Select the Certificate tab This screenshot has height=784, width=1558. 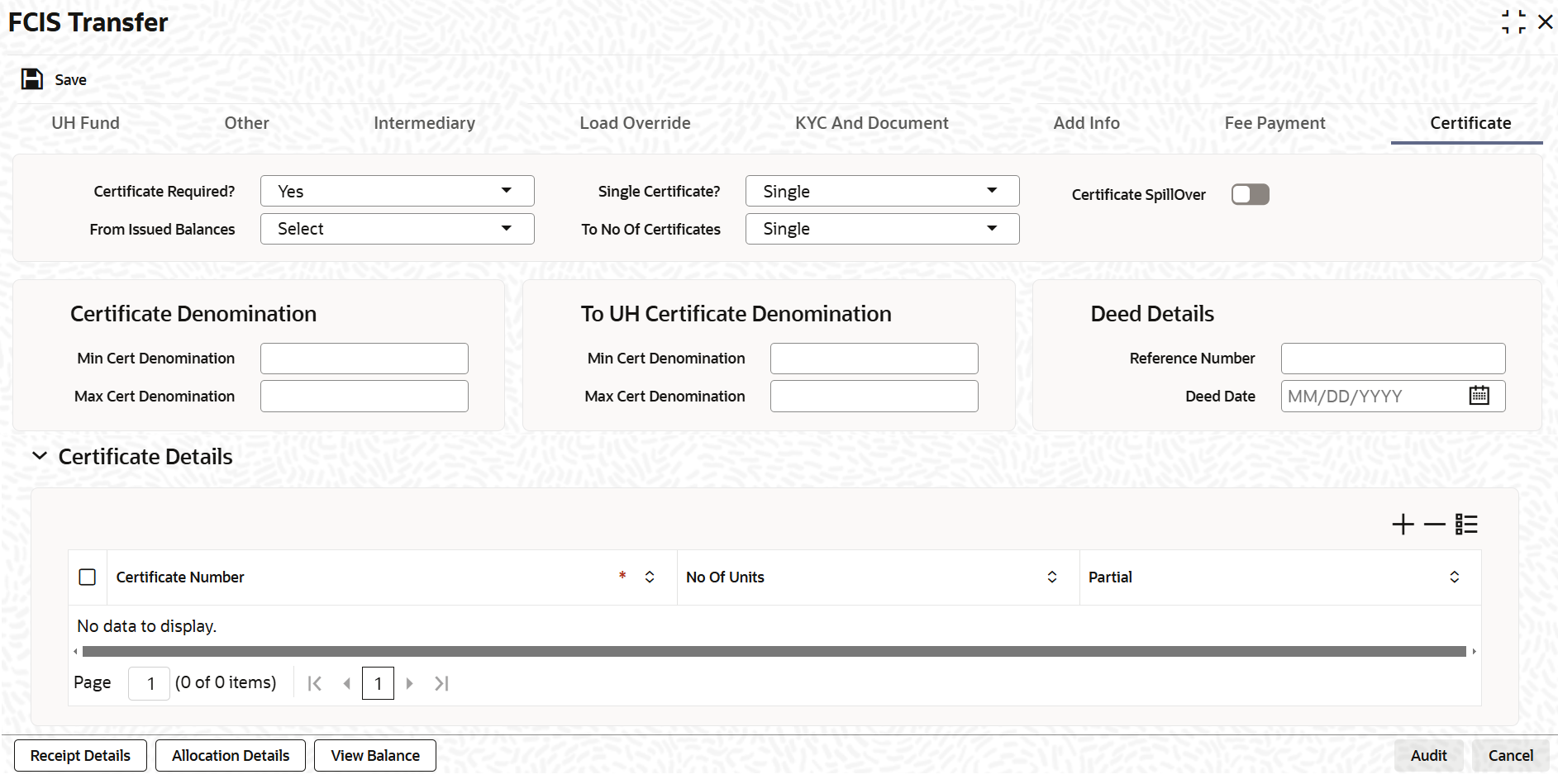click(x=1470, y=123)
